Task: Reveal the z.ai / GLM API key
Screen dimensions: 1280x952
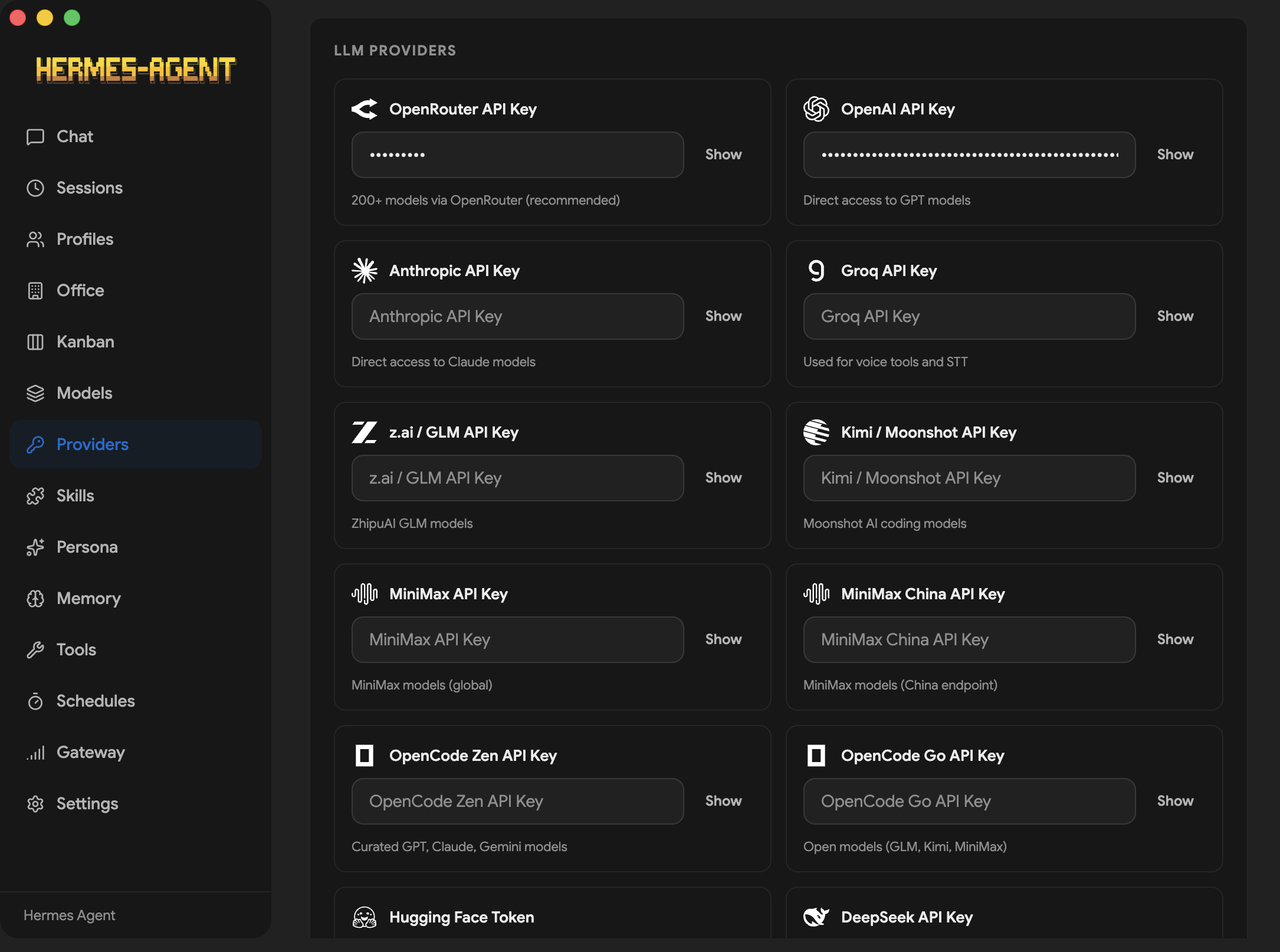Action: [x=724, y=478]
